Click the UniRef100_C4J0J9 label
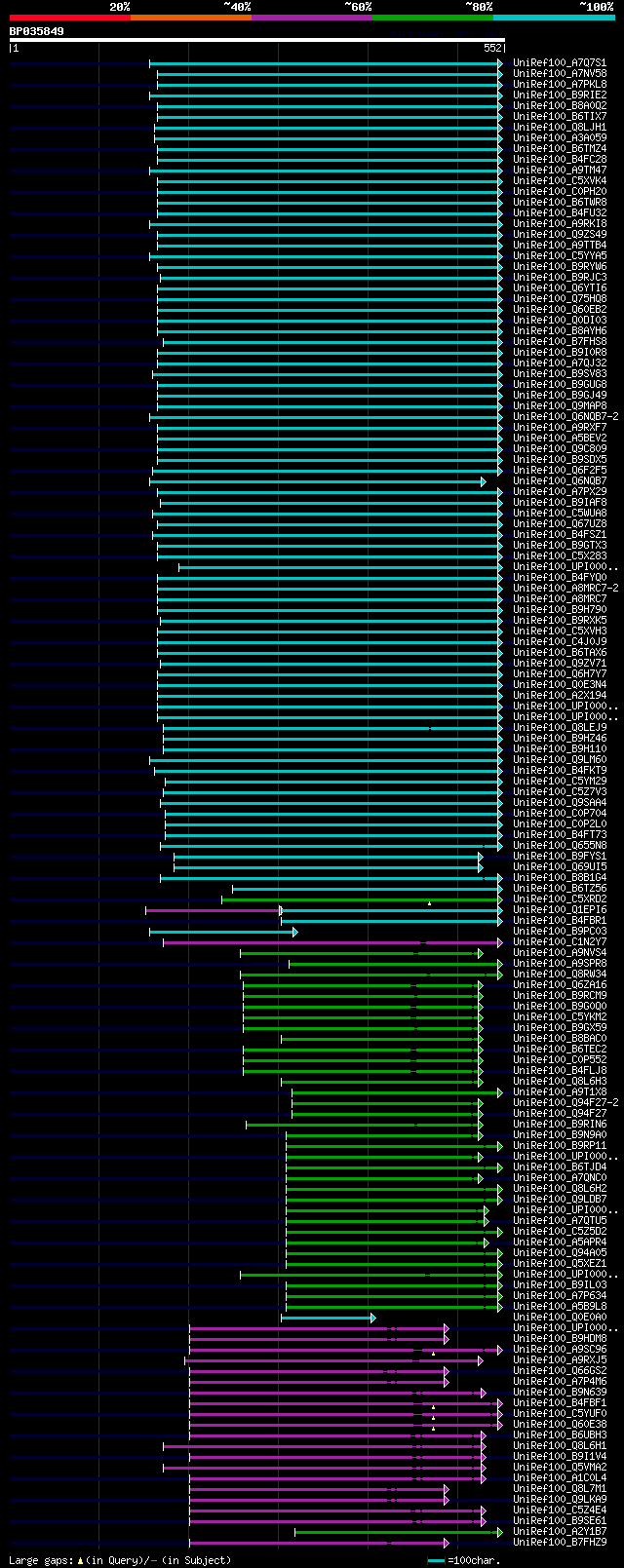 click(x=560, y=642)
